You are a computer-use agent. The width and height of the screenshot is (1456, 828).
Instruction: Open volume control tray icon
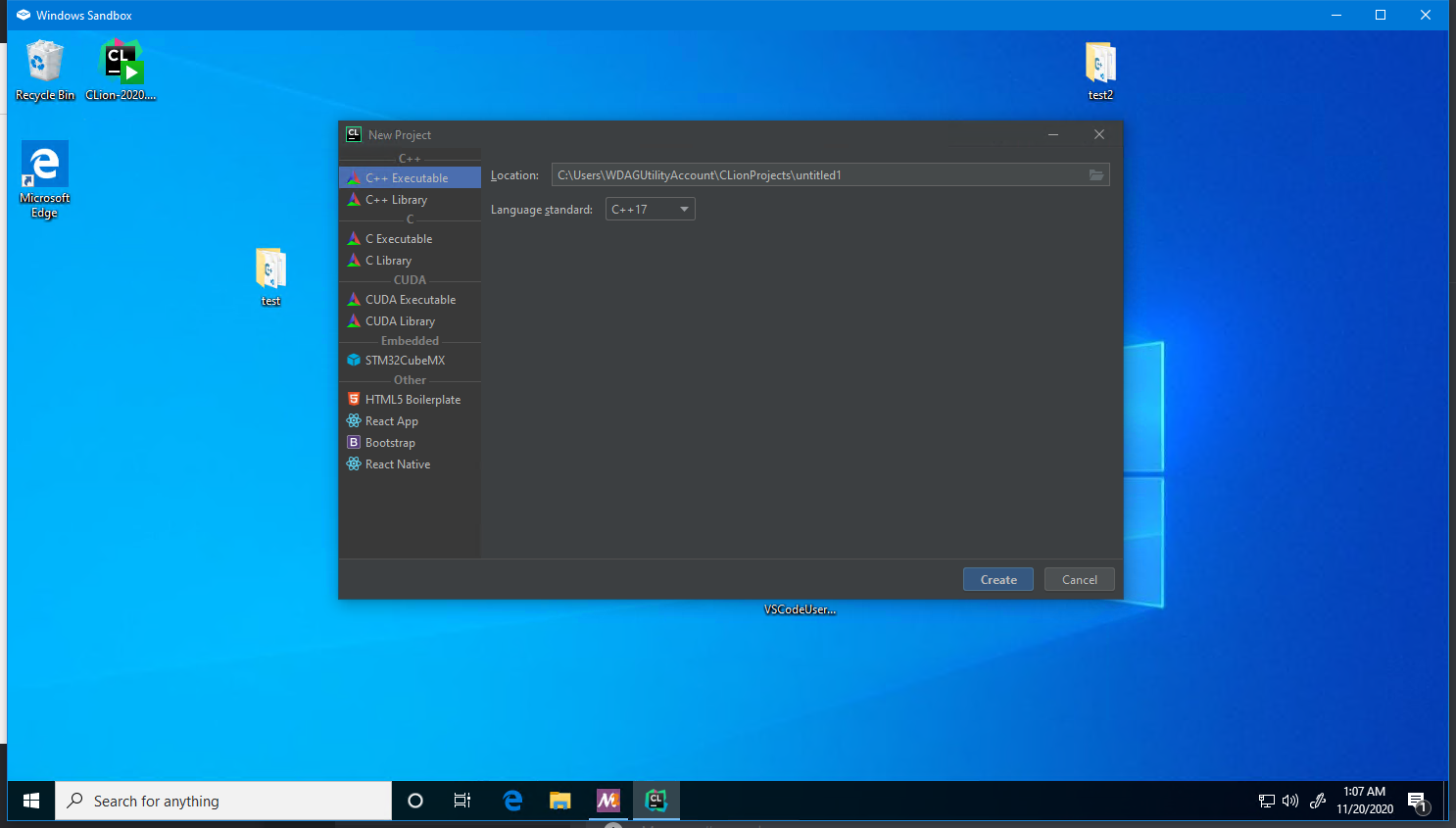(x=1290, y=801)
